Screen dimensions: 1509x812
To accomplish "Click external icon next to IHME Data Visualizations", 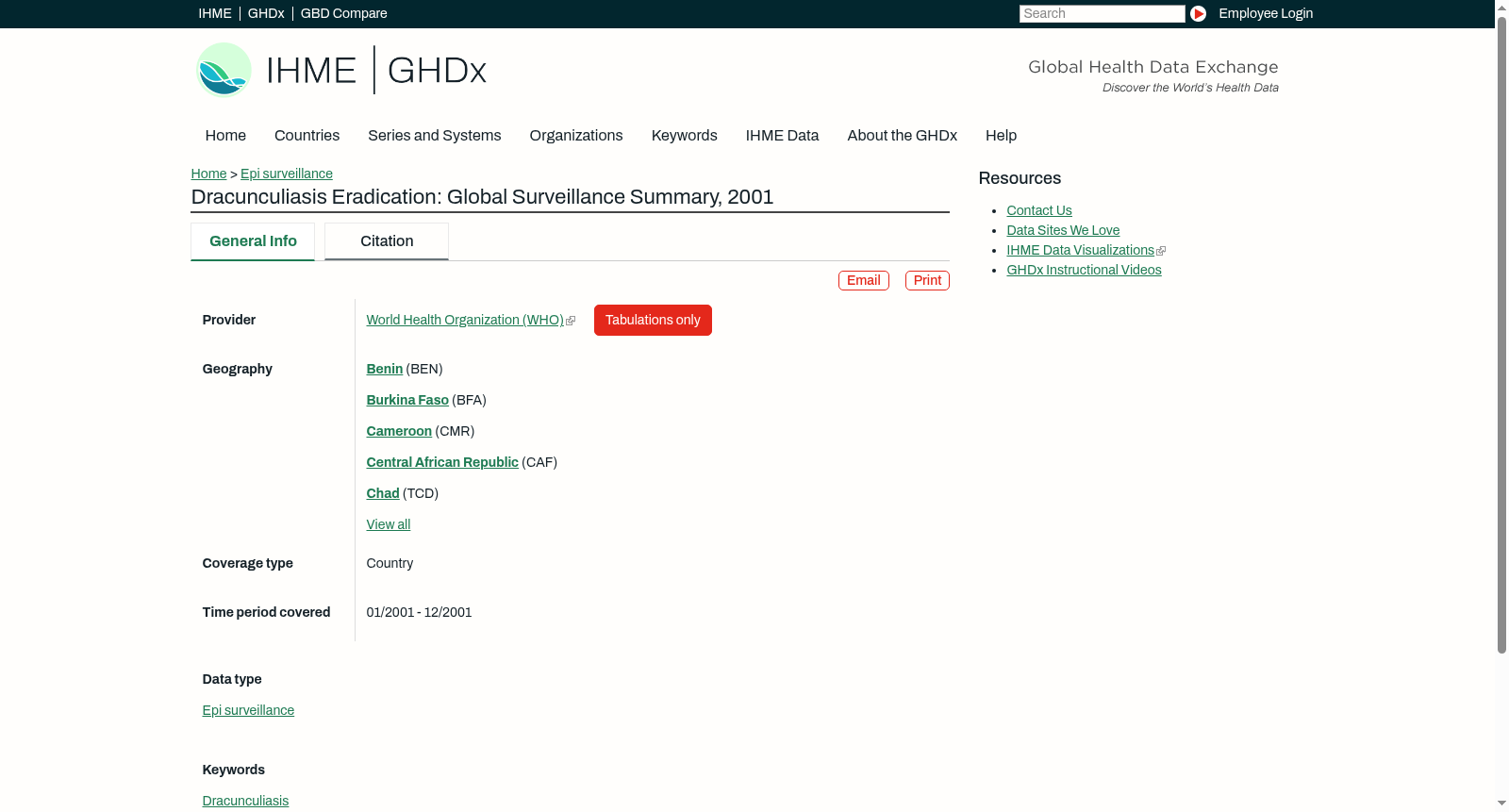I will click(x=1161, y=251).
